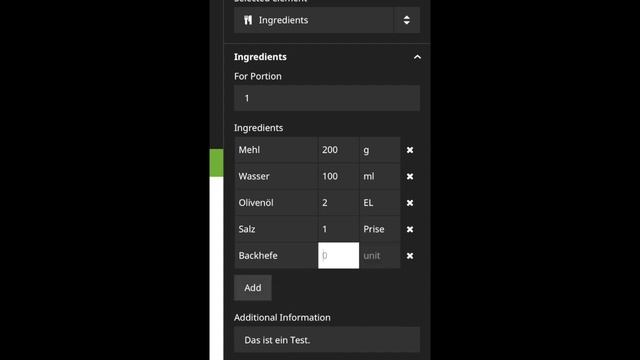Screen dimensions: 640x360
Task: Click the Ingredients section header title
Action: (260, 57)
